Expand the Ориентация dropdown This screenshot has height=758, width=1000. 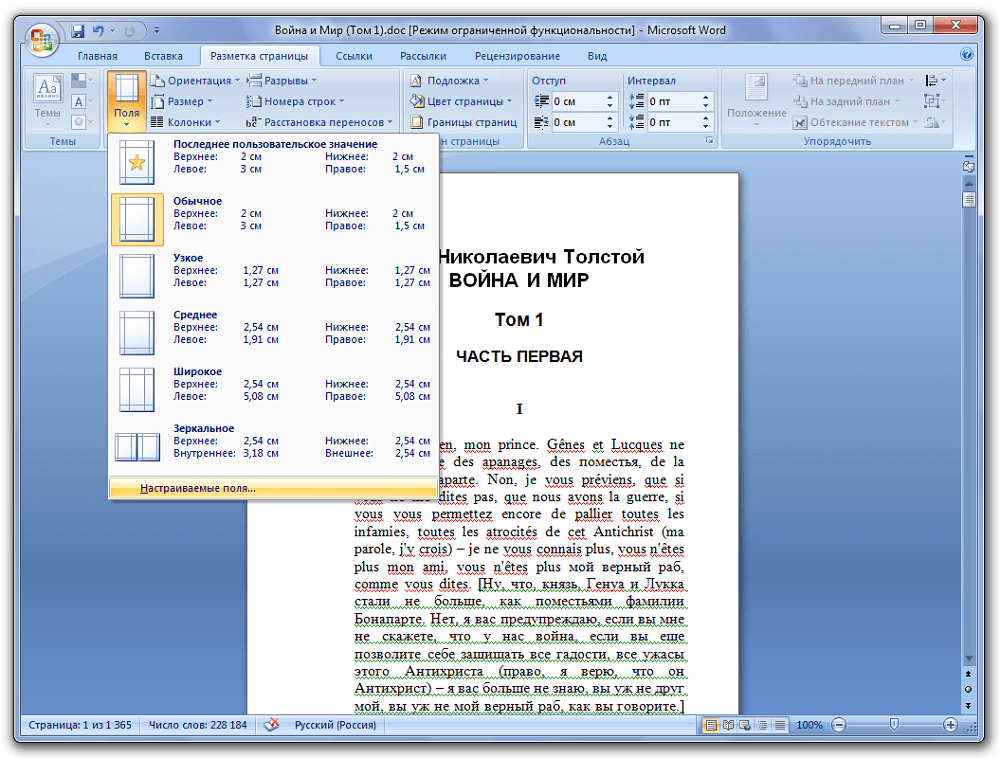(x=196, y=81)
